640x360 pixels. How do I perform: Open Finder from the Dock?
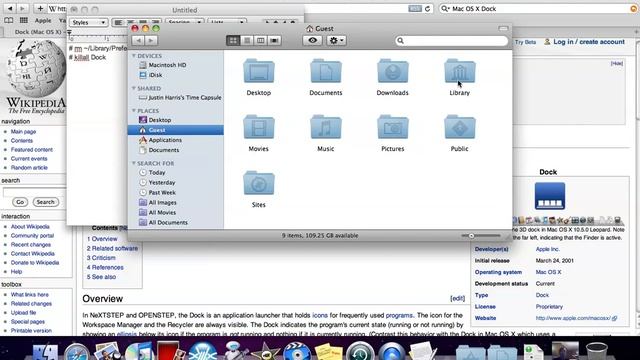(45, 351)
